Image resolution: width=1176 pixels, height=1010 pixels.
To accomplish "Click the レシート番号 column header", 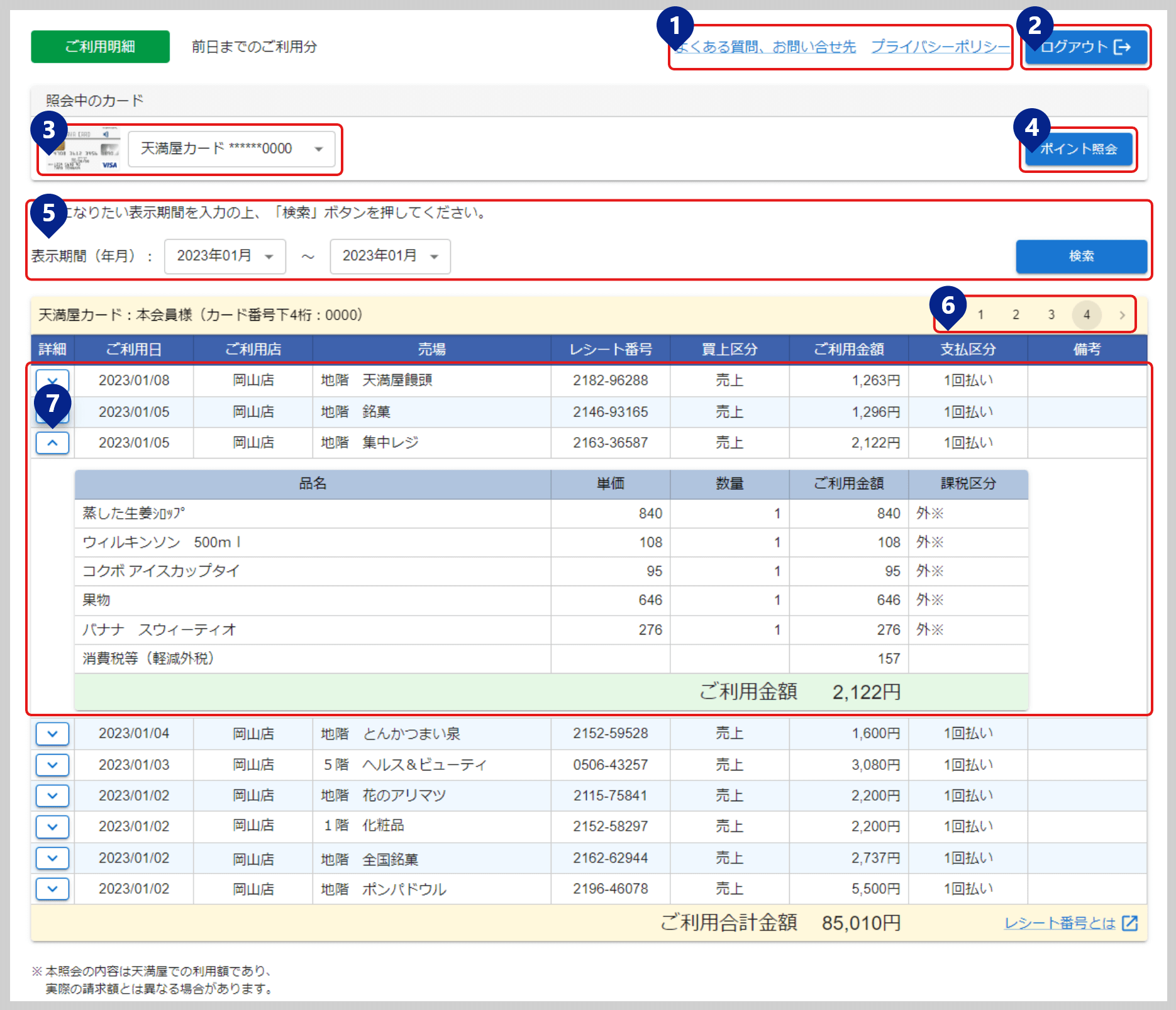I will (x=611, y=349).
